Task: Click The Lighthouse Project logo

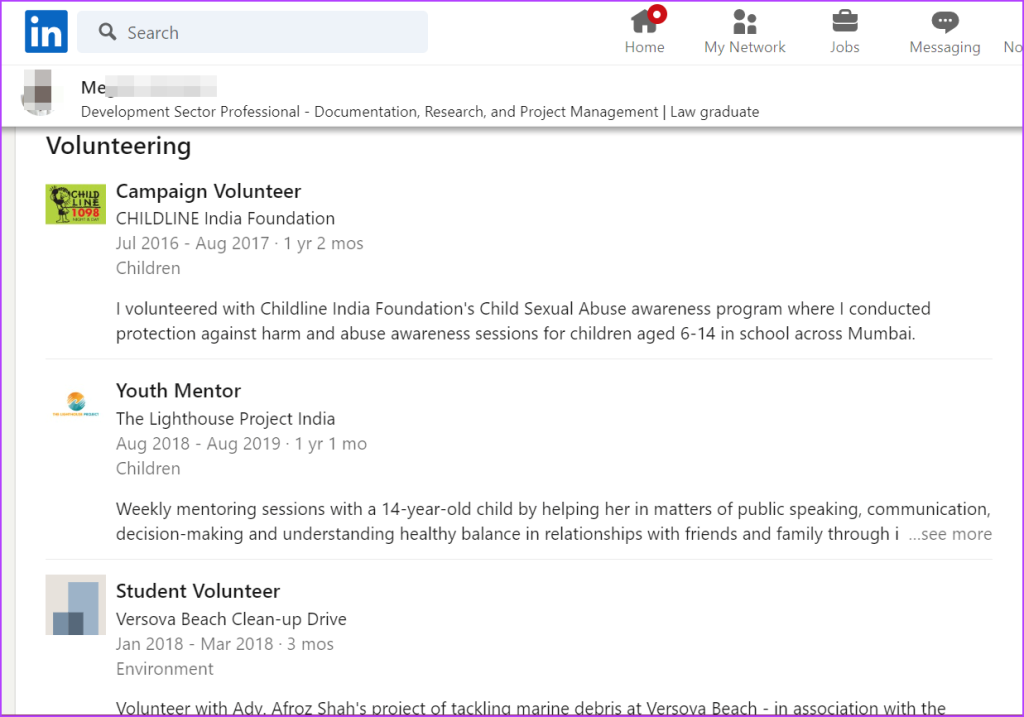Action: pos(76,403)
